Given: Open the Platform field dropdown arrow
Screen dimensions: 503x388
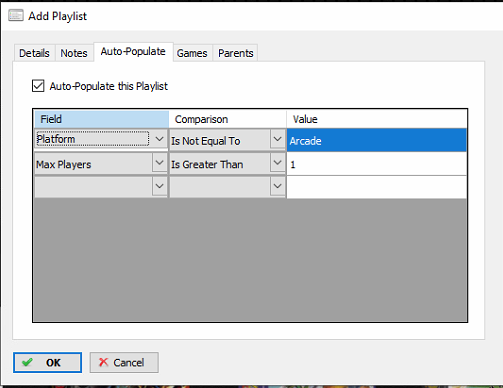Looking at the screenshot, I should pyautogui.click(x=159, y=139).
